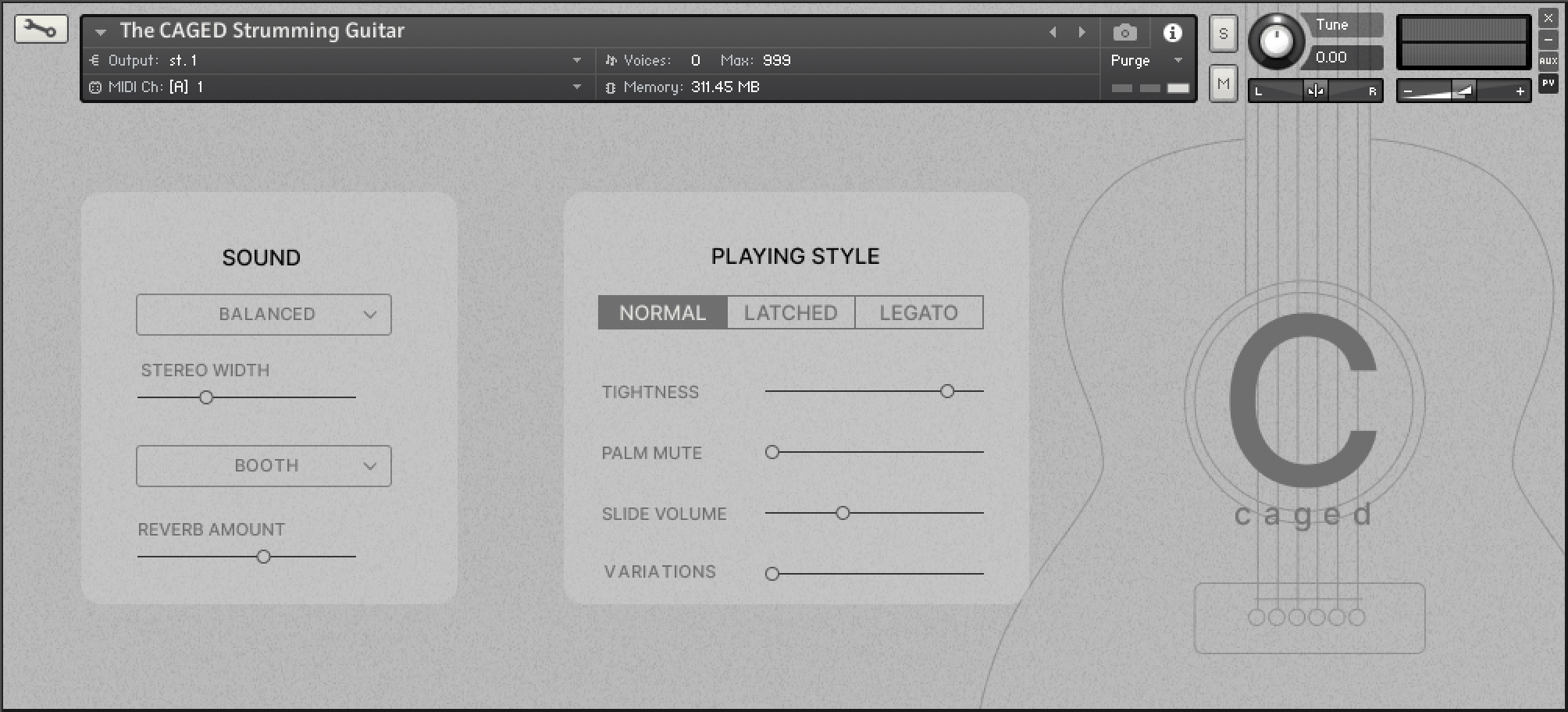Click the Memory 311.45 MB readout

coord(692,87)
